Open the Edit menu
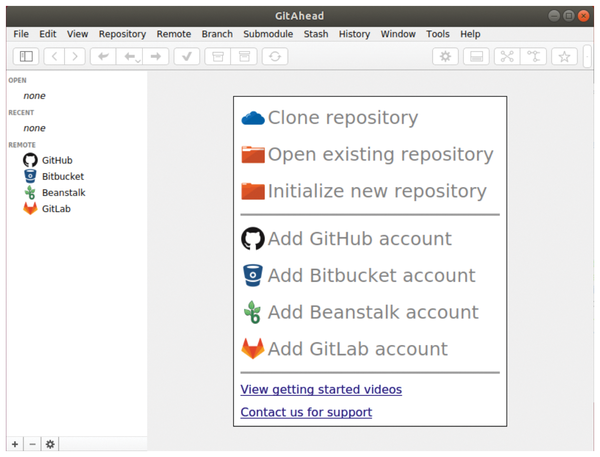Viewport: 600px width, 457px height. coord(48,34)
